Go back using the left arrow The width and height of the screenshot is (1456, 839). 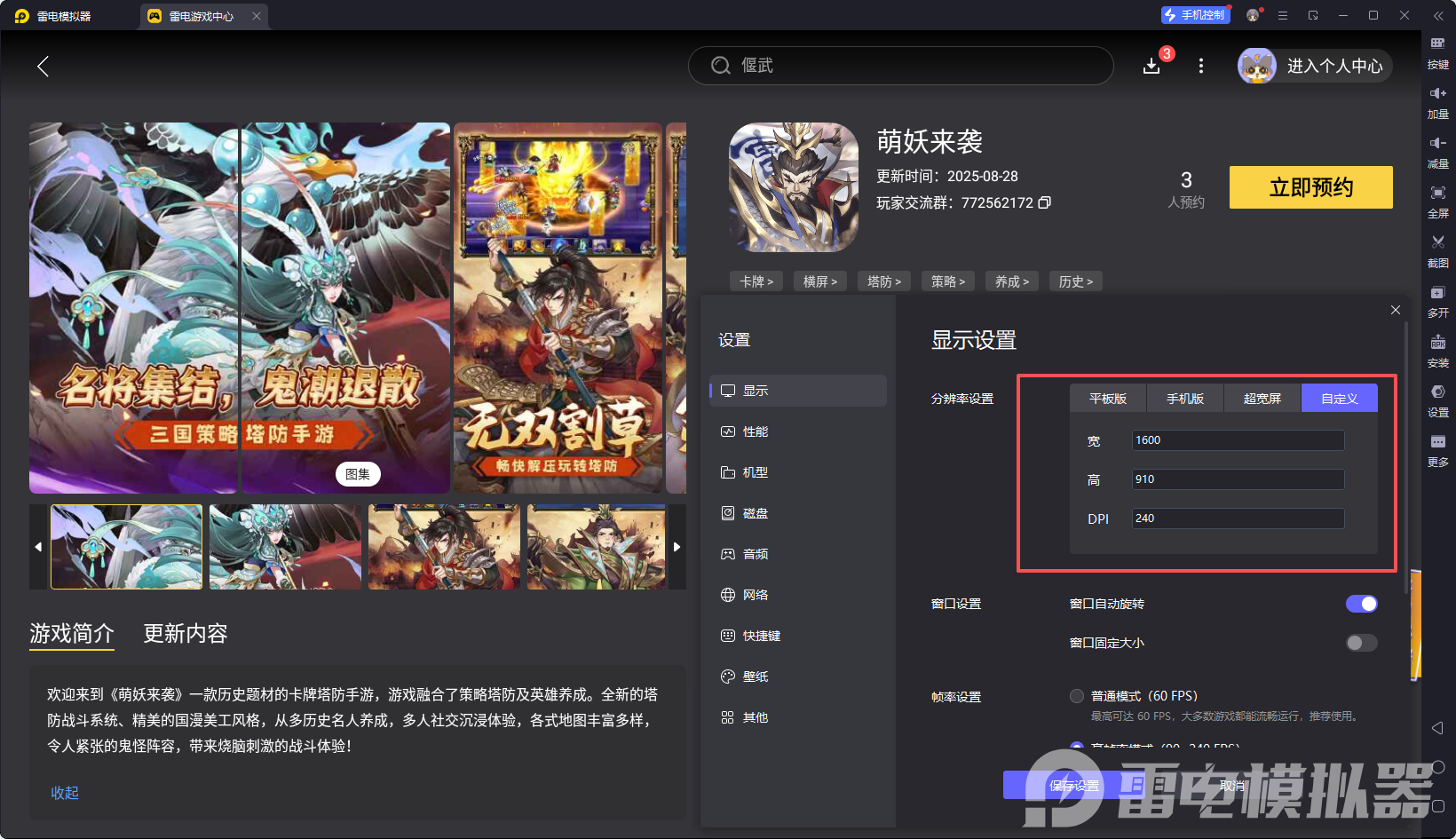43,66
